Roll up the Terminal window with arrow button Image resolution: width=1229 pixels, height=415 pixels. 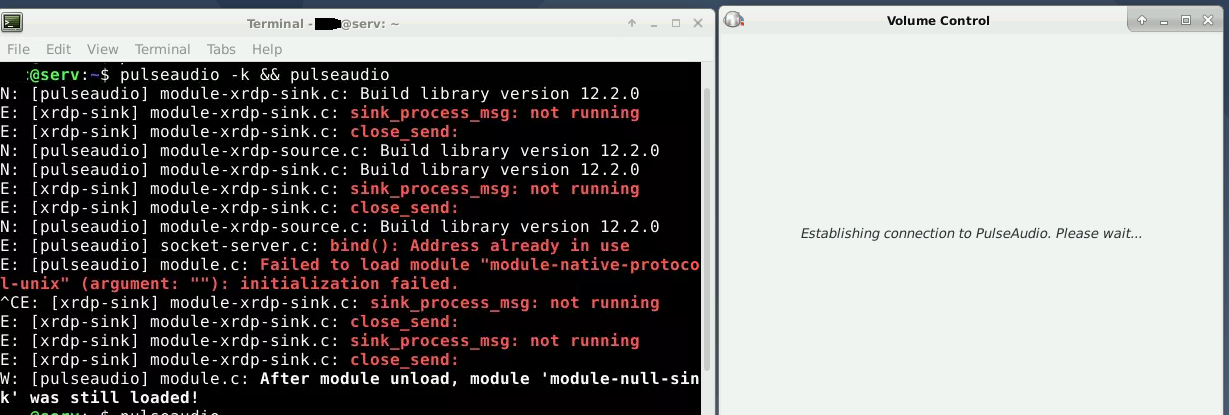pyautogui.click(x=632, y=23)
